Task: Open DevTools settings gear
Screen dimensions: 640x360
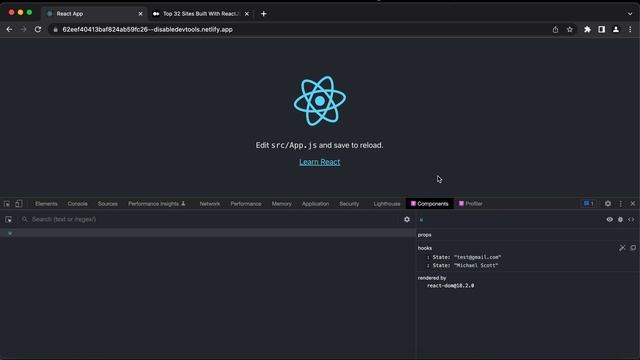Action: coord(608,204)
